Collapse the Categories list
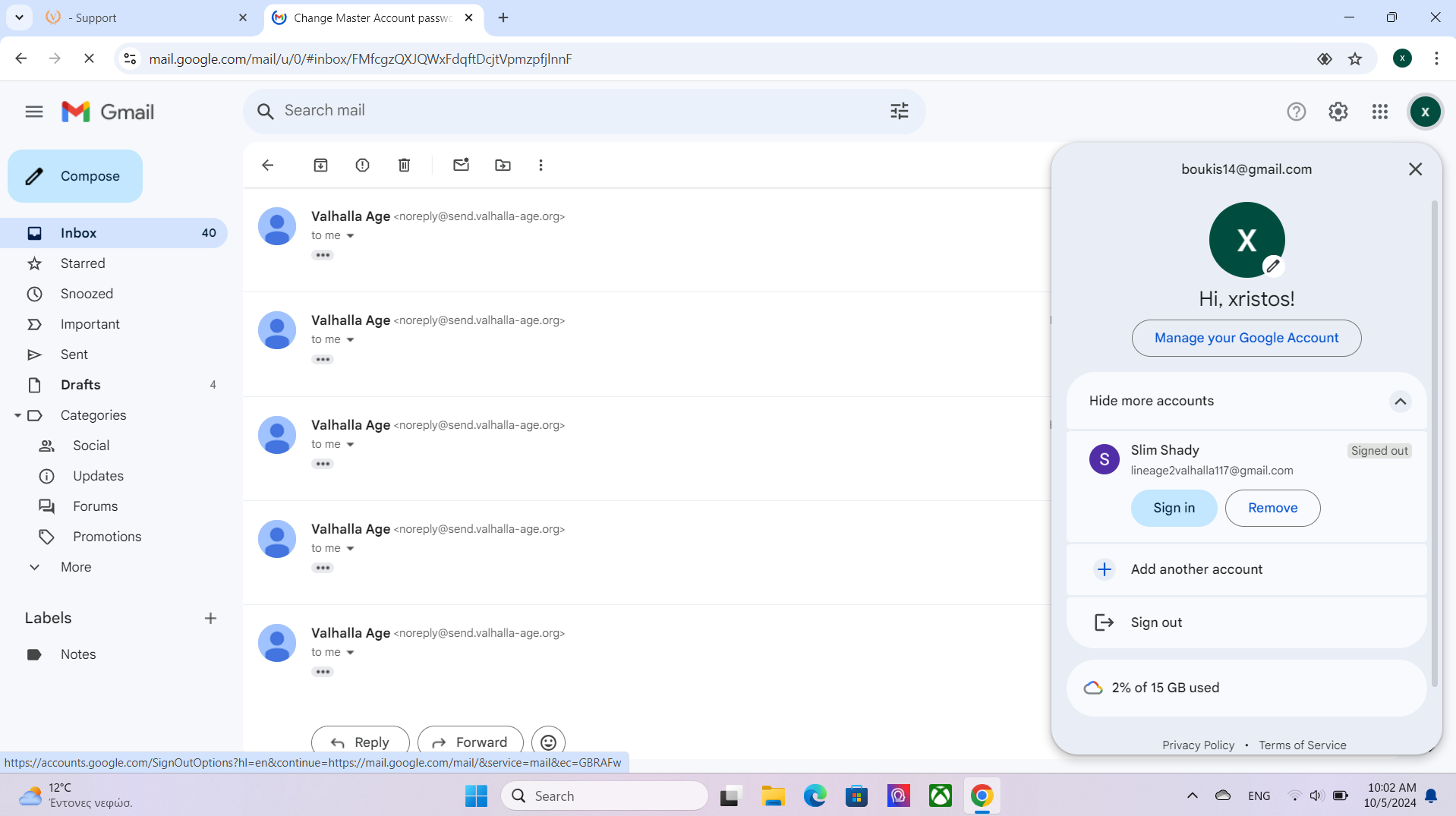The image size is (1456, 816). (x=17, y=415)
